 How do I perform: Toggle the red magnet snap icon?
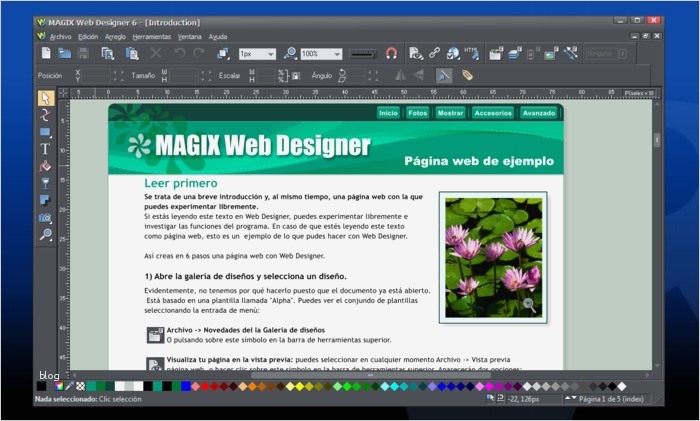[392, 54]
